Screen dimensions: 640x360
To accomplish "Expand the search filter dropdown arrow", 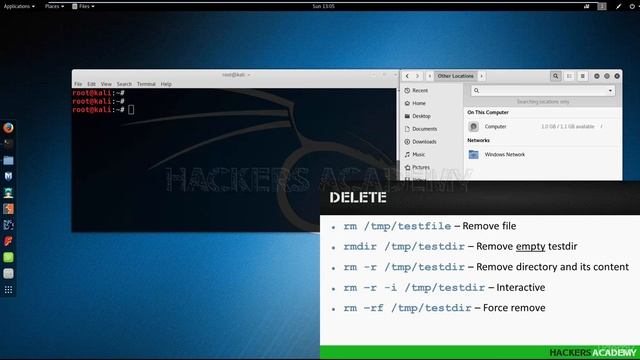I will [x=610, y=91].
